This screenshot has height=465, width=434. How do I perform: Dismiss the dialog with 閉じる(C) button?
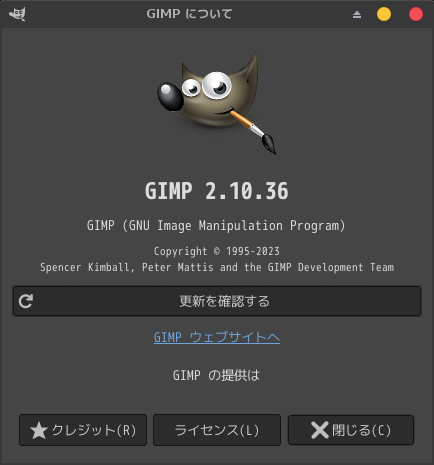pyautogui.click(x=351, y=430)
